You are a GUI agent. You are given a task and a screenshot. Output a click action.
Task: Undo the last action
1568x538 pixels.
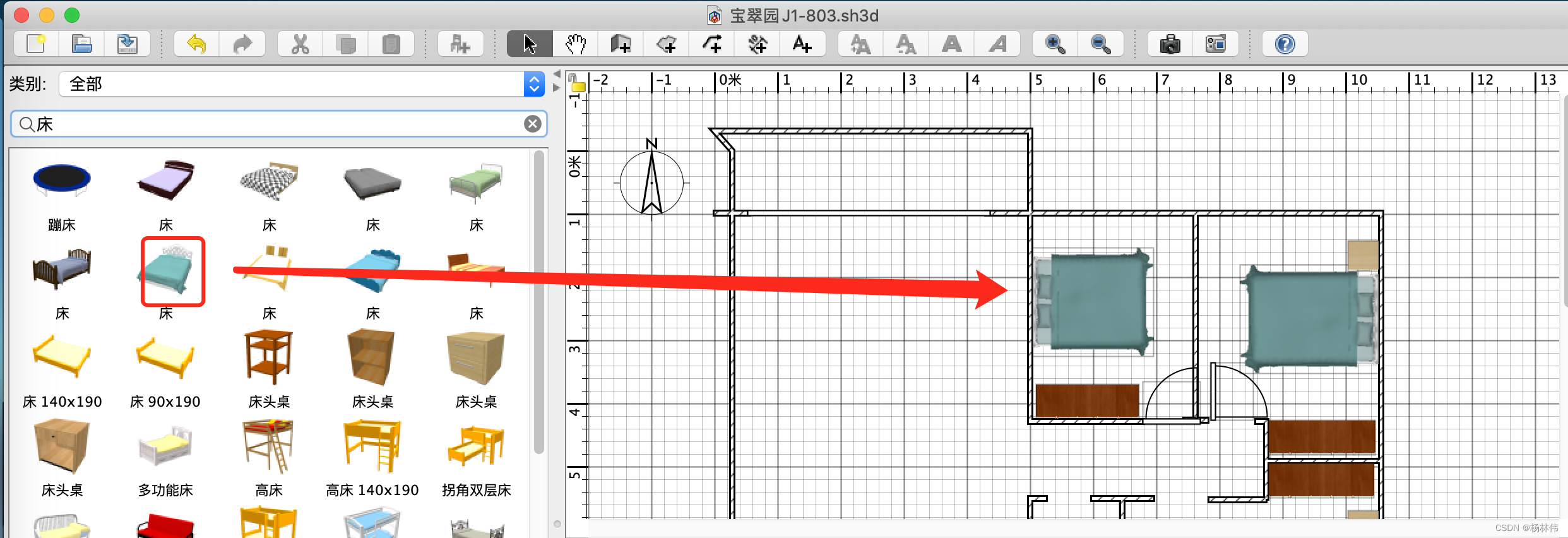point(197,44)
